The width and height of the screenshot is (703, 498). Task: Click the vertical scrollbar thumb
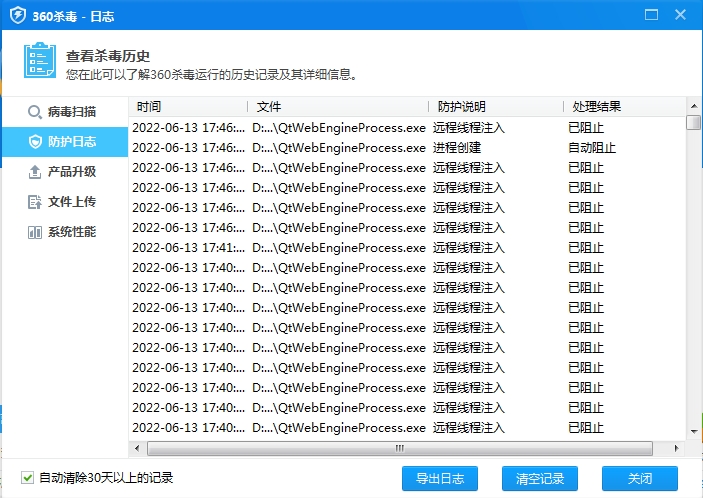tap(694, 122)
